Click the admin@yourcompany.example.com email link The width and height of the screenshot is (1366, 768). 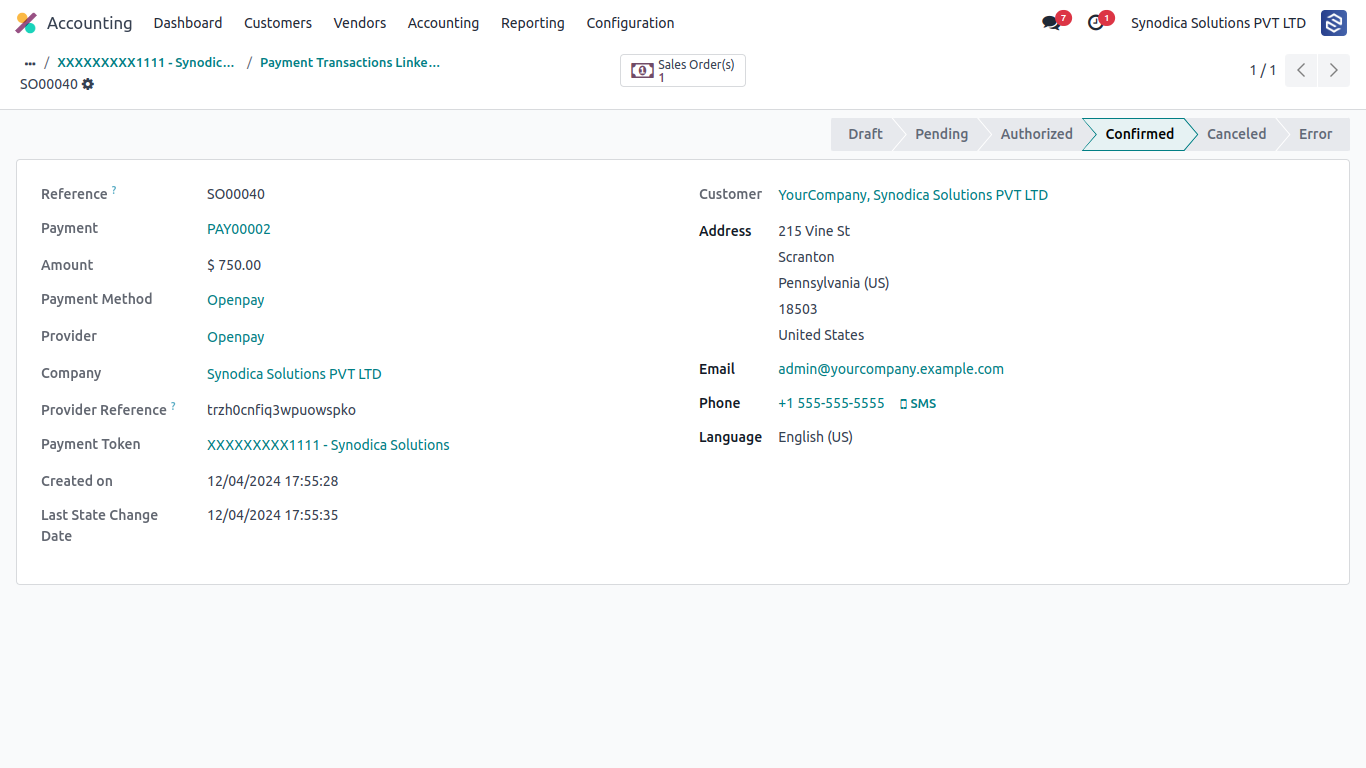[891, 369]
